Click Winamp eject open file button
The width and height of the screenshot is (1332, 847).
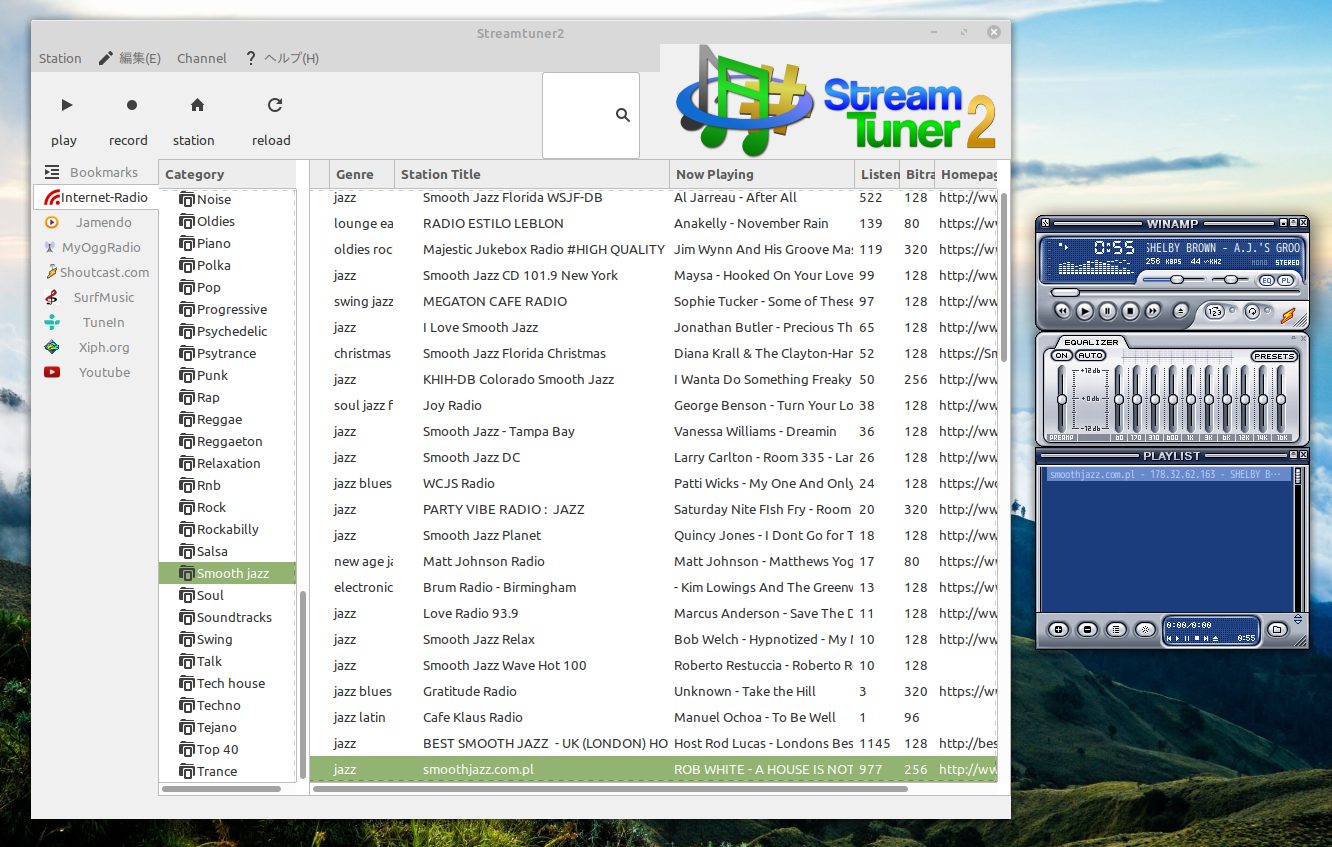[1181, 311]
